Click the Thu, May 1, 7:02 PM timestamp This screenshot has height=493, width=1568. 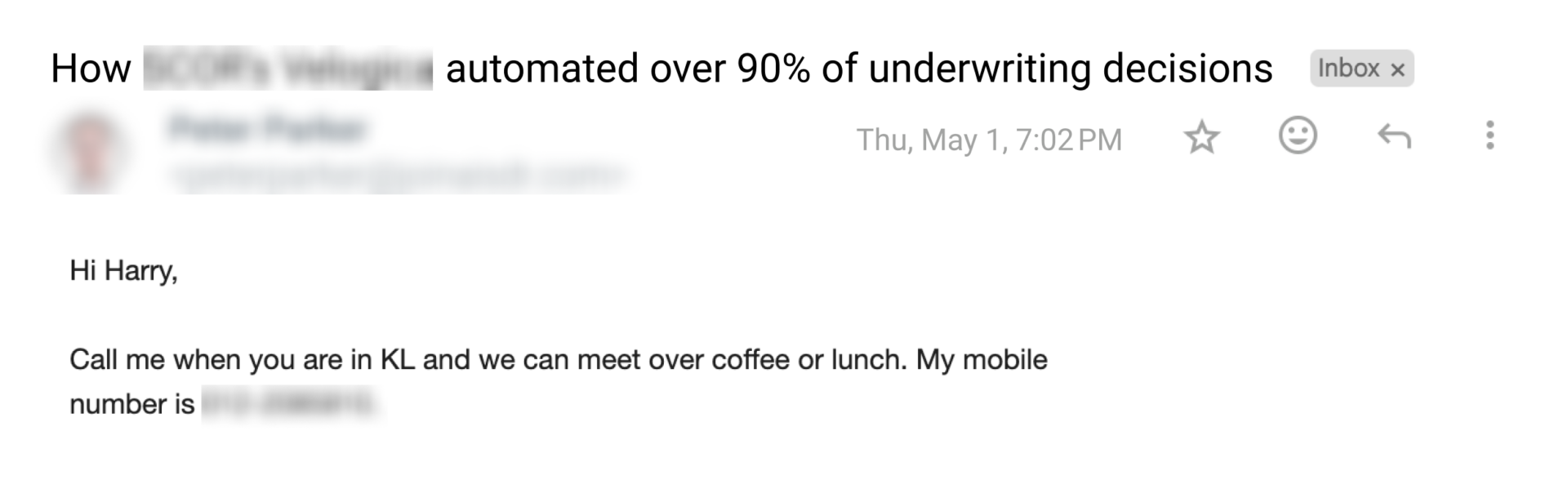pos(988,140)
